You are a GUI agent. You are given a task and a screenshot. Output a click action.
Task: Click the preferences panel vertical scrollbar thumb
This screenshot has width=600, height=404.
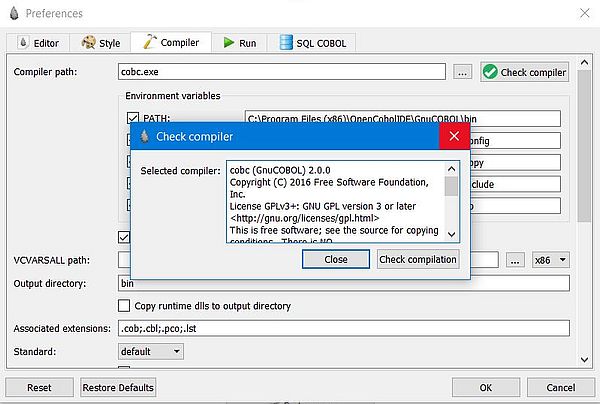584,145
